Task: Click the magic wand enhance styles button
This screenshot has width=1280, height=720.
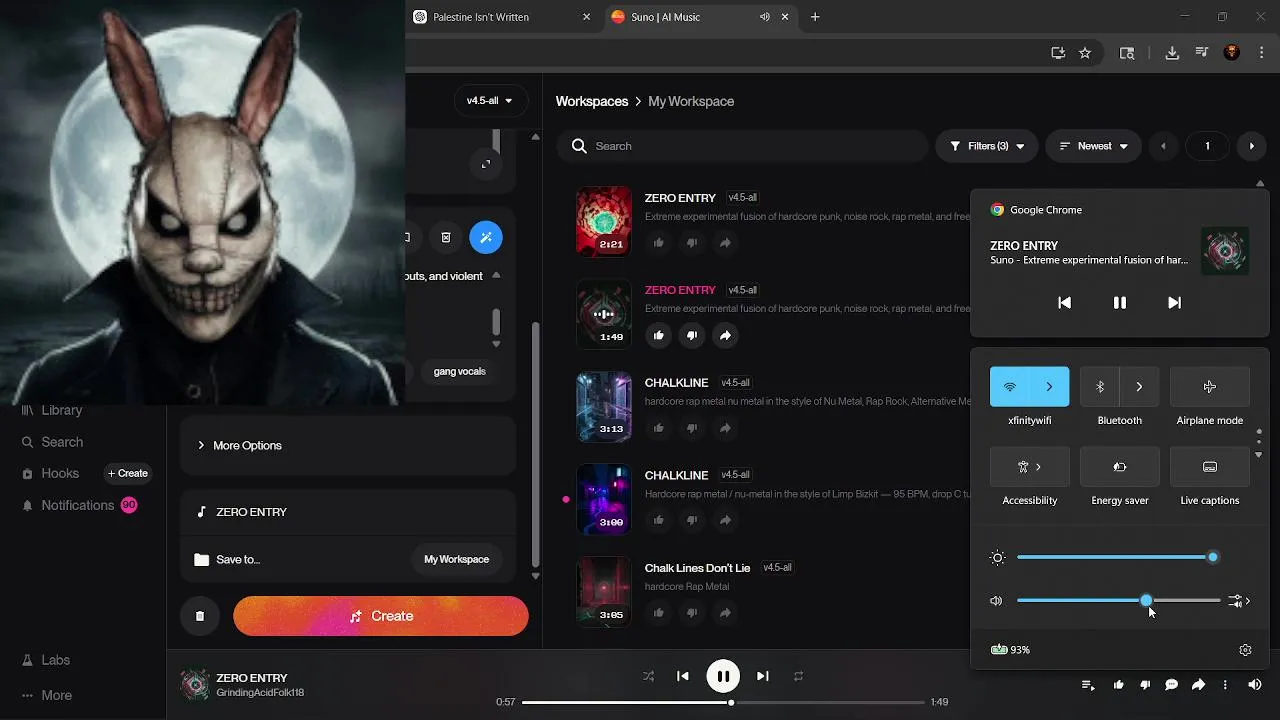Action: click(x=486, y=237)
